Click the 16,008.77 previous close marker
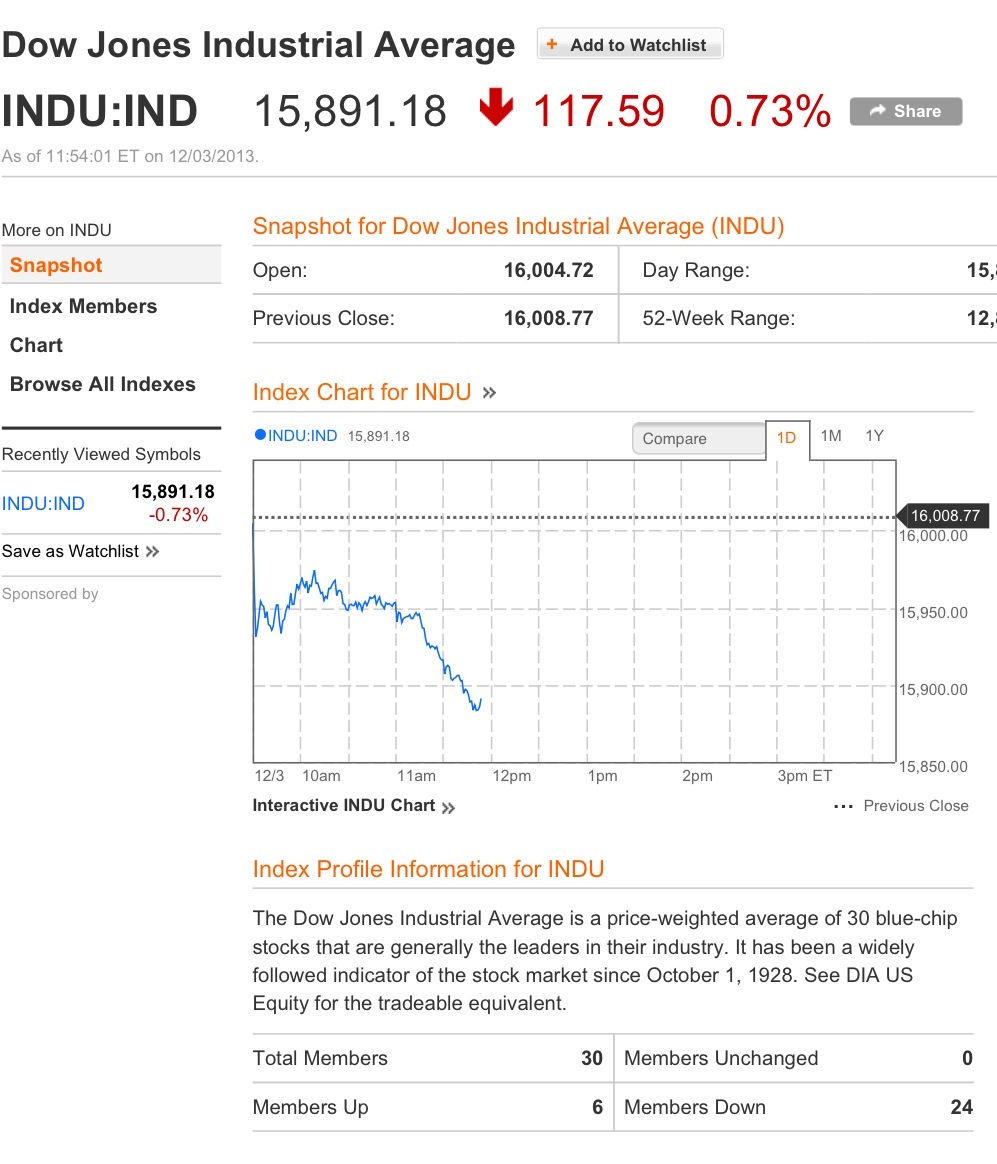The height and width of the screenshot is (1164, 997). pyautogui.click(x=945, y=516)
